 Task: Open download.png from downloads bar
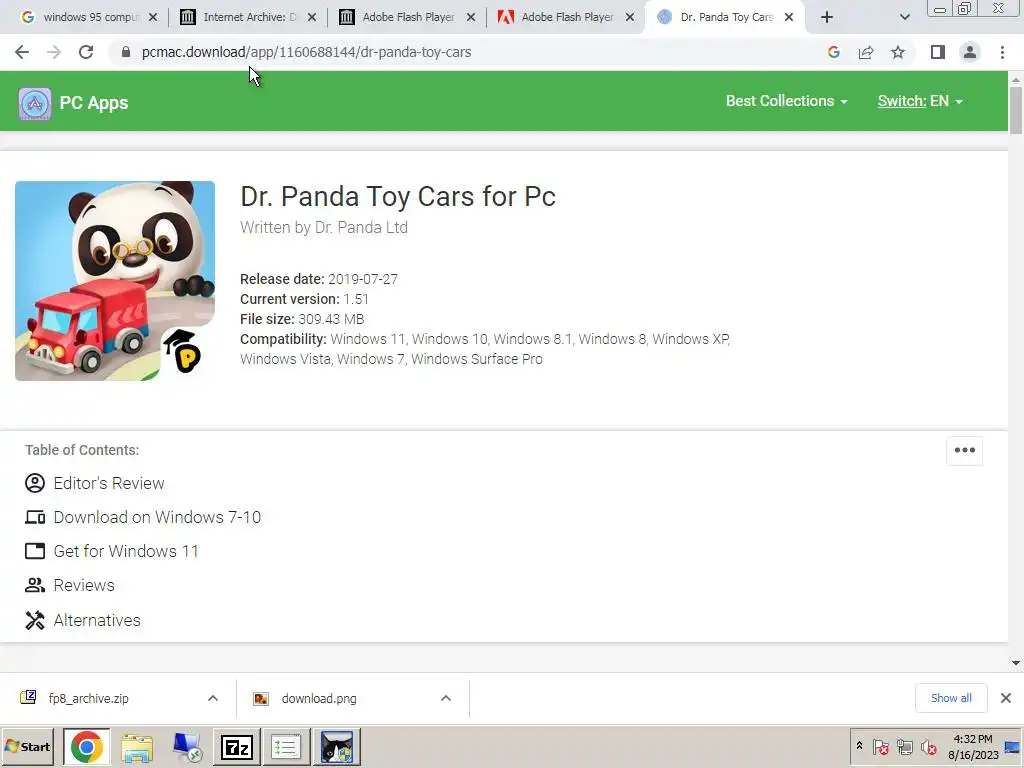[x=319, y=698]
